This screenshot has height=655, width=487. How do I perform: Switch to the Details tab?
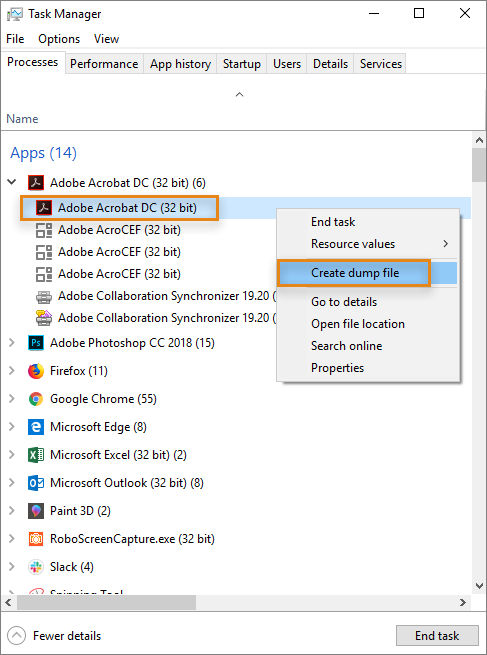330,64
